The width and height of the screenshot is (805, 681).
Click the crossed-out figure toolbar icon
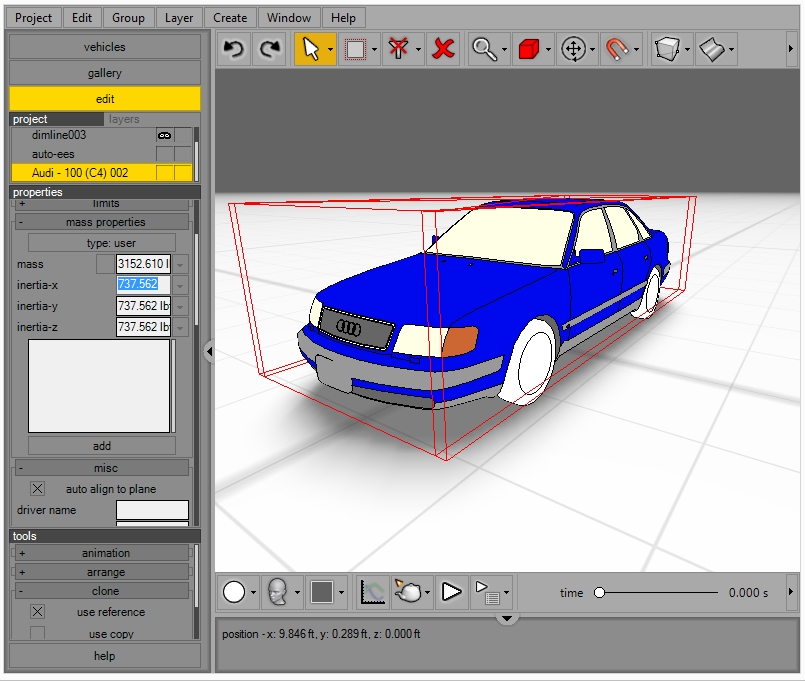[x=398, y=49]
